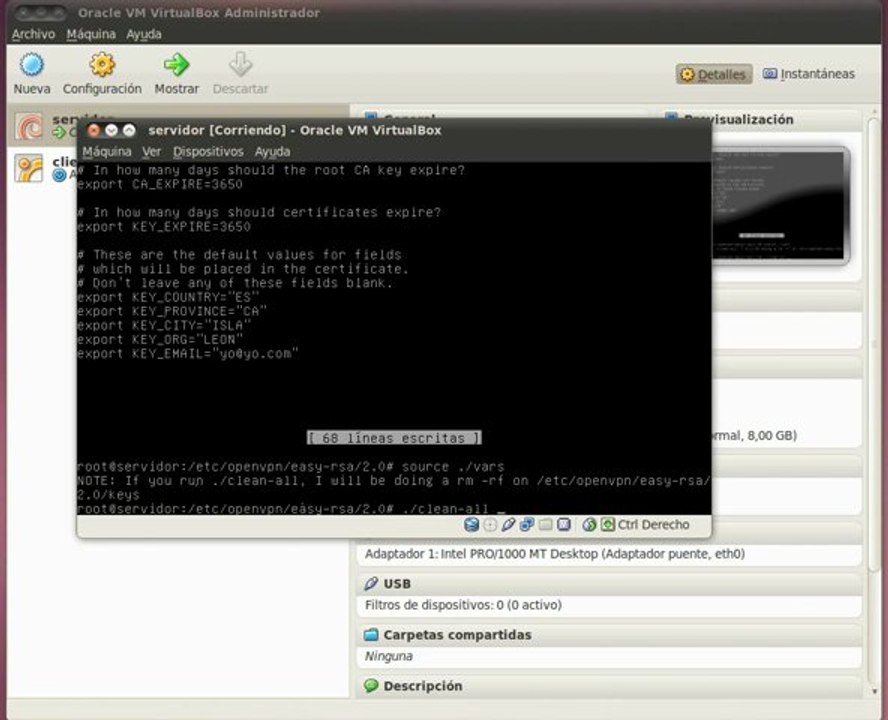Image resolution: width=888 pixels, height=720 pixels.
Task: Click the optical disc status icon
Action: pos(490,525)
